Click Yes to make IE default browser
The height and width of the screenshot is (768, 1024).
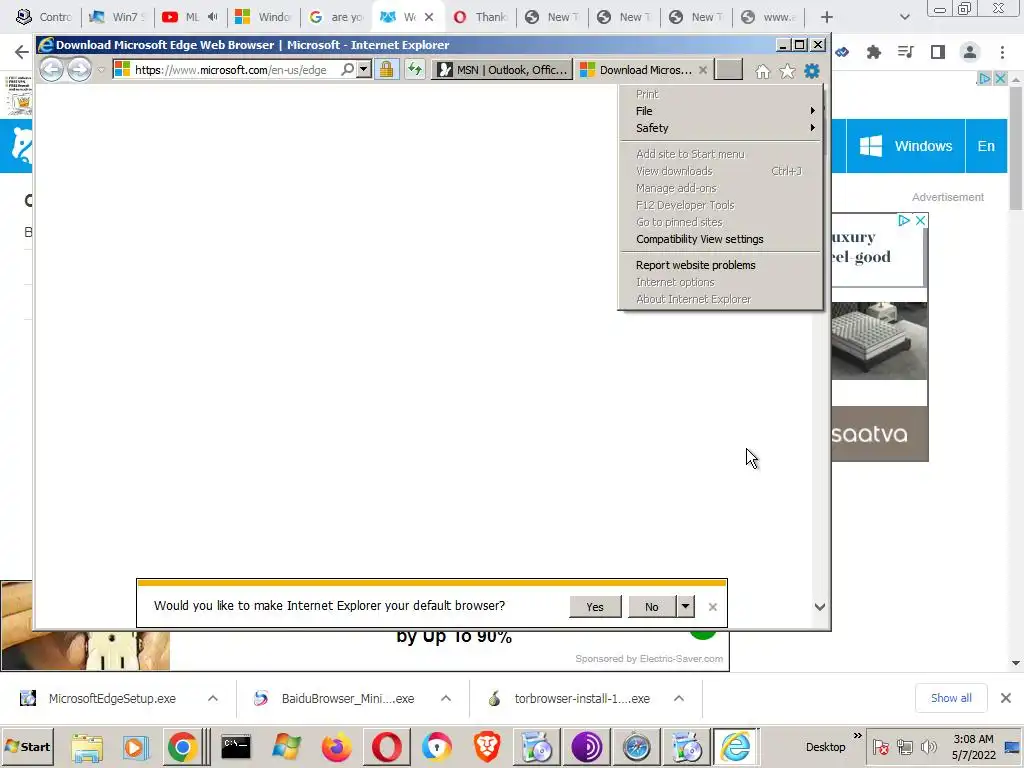pyautogui.click(x=595, y=607)
